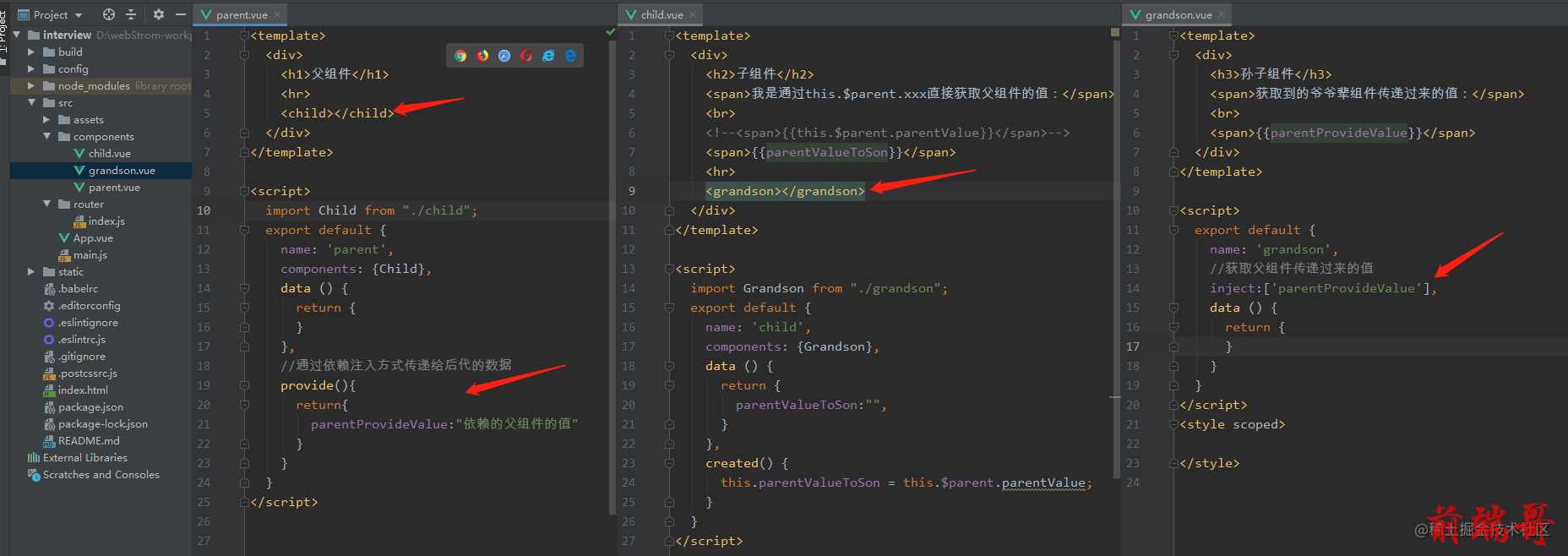Select the .babelrc file
This screenshot has height=556, width=1568.
78,288
